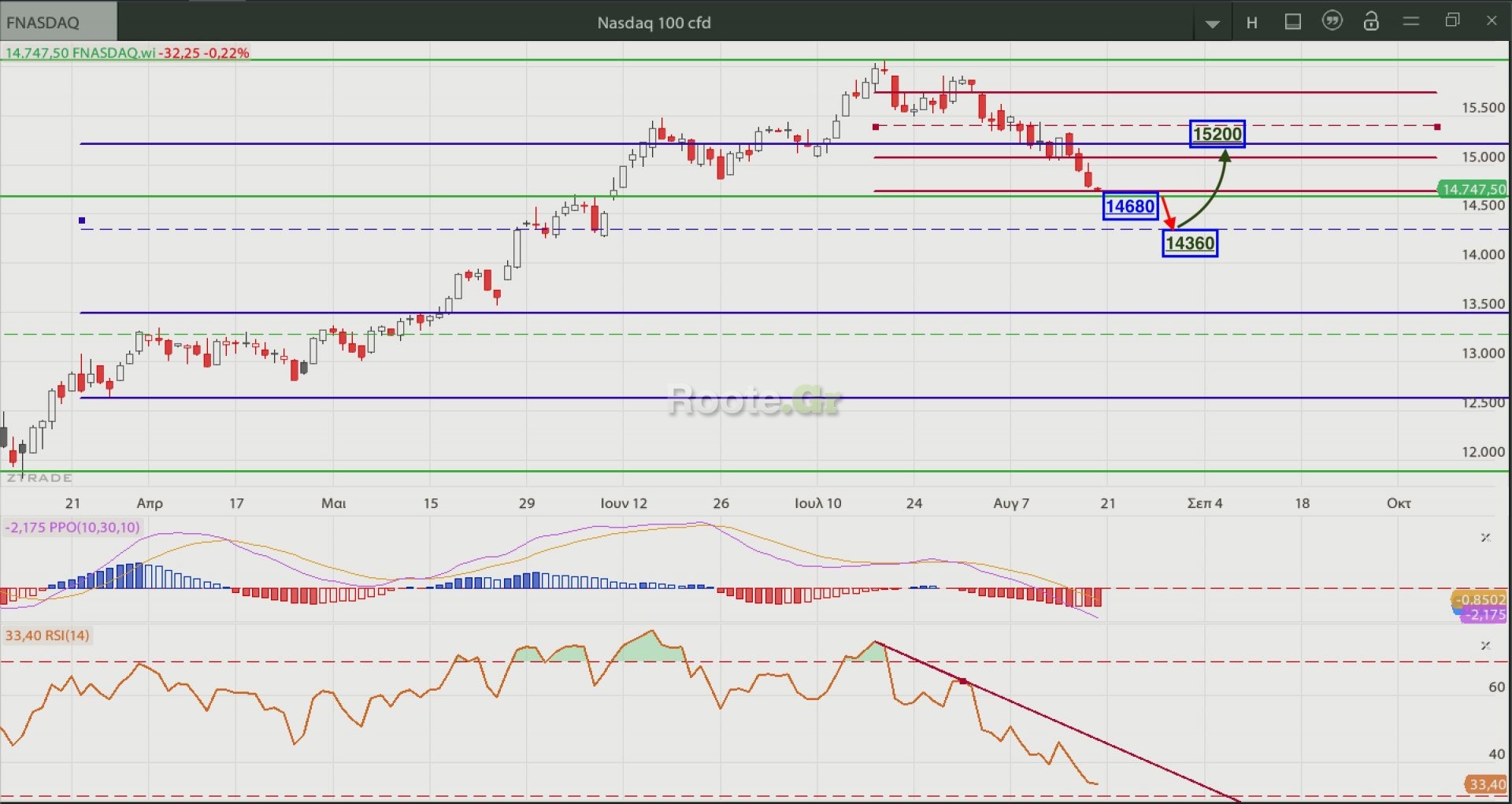Click the -2,175 PPO value tag
Viewport: 1512px width, 804px height.
(x=1484, y=615)
